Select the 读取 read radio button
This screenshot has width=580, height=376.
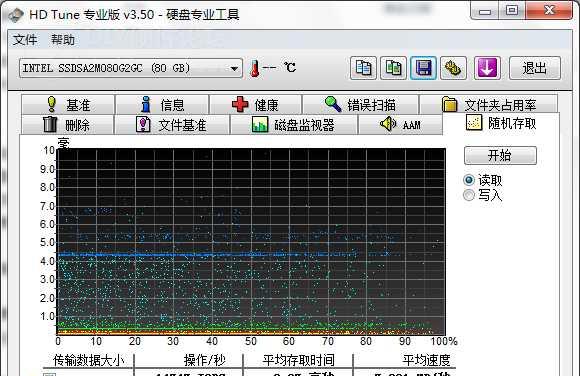pos(469,180)
